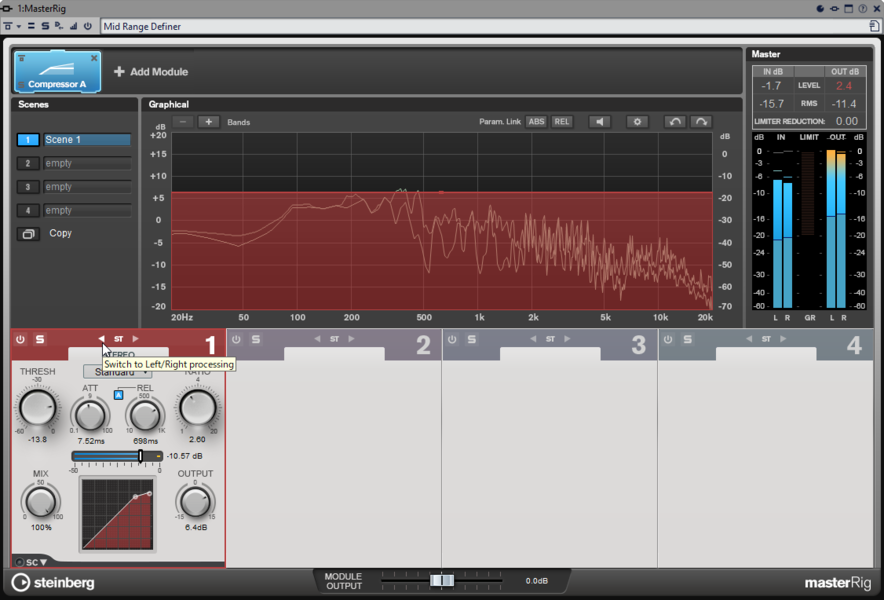Toggle ABS parameter link
The height and width of the screenshot is (600, 884).
[536, 122]
